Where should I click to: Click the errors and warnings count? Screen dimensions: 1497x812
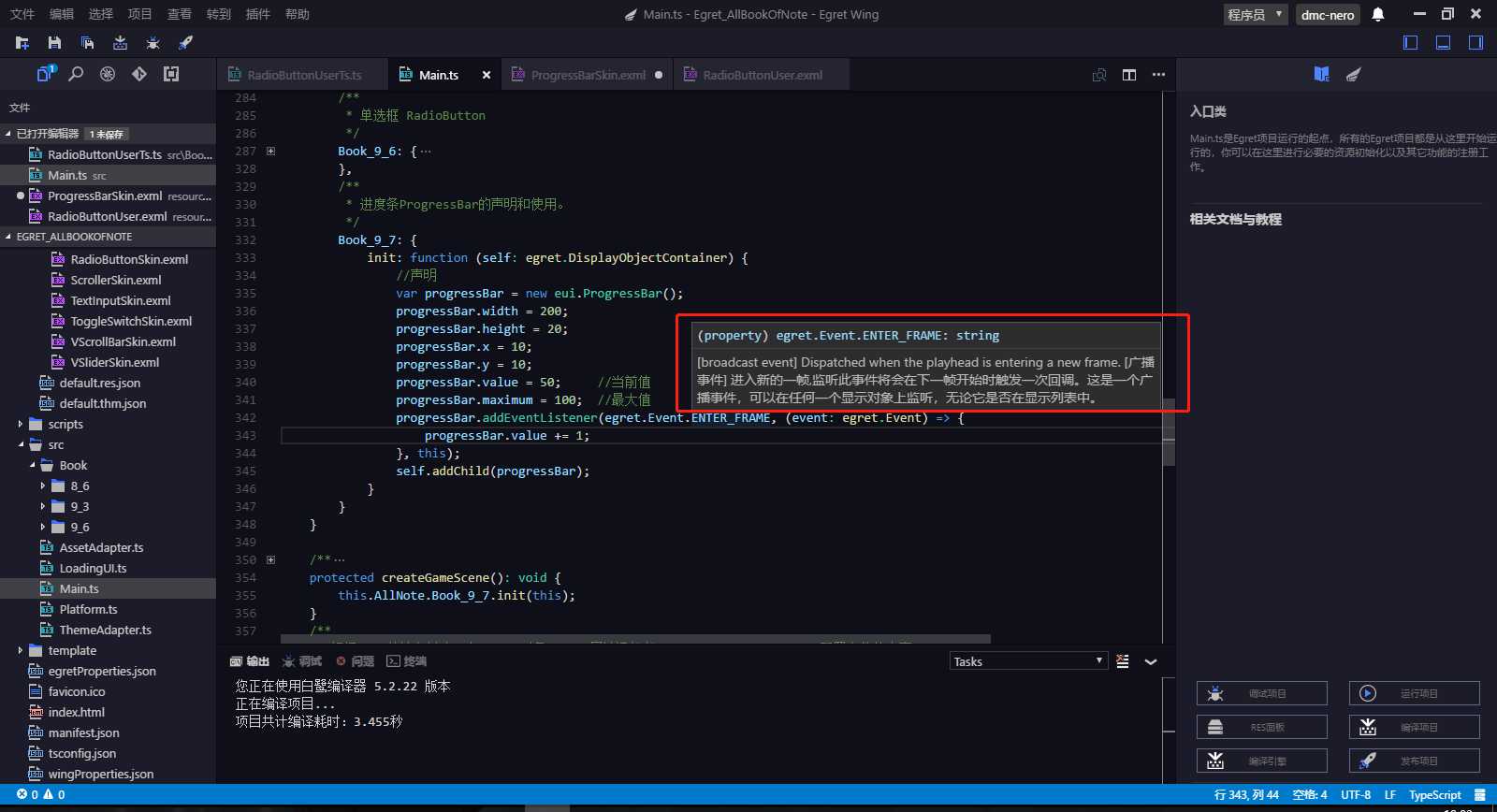(x=41, y=795)
